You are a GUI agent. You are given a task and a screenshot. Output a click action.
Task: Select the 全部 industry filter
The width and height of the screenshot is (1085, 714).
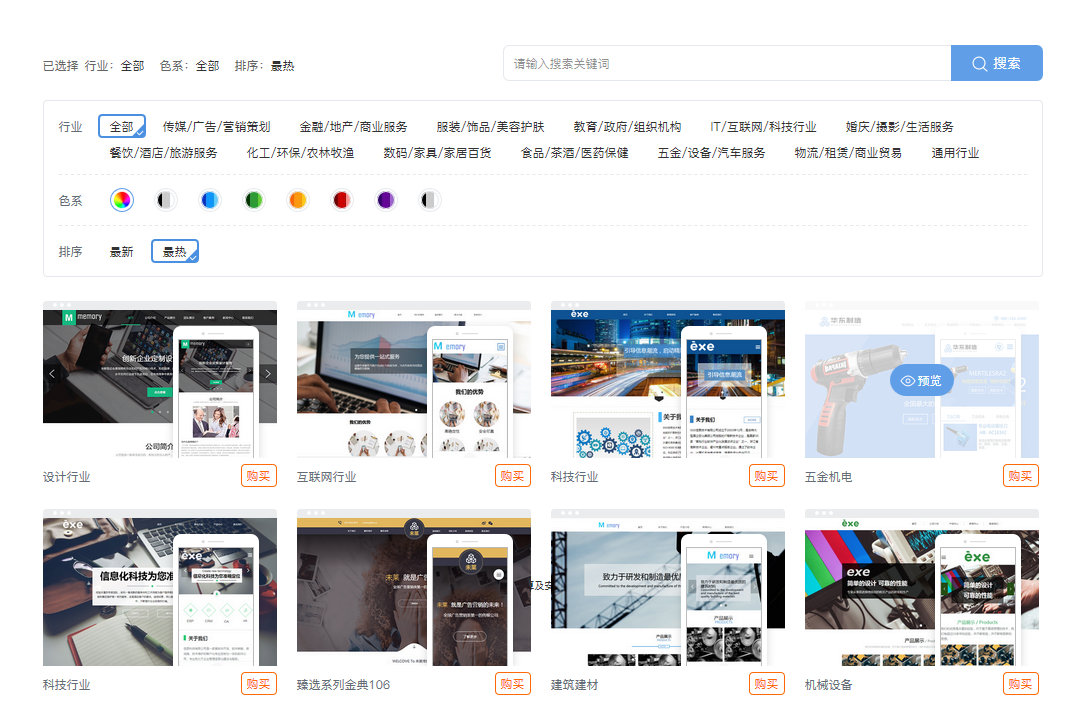pyautogui.click(x=121, y=127)
